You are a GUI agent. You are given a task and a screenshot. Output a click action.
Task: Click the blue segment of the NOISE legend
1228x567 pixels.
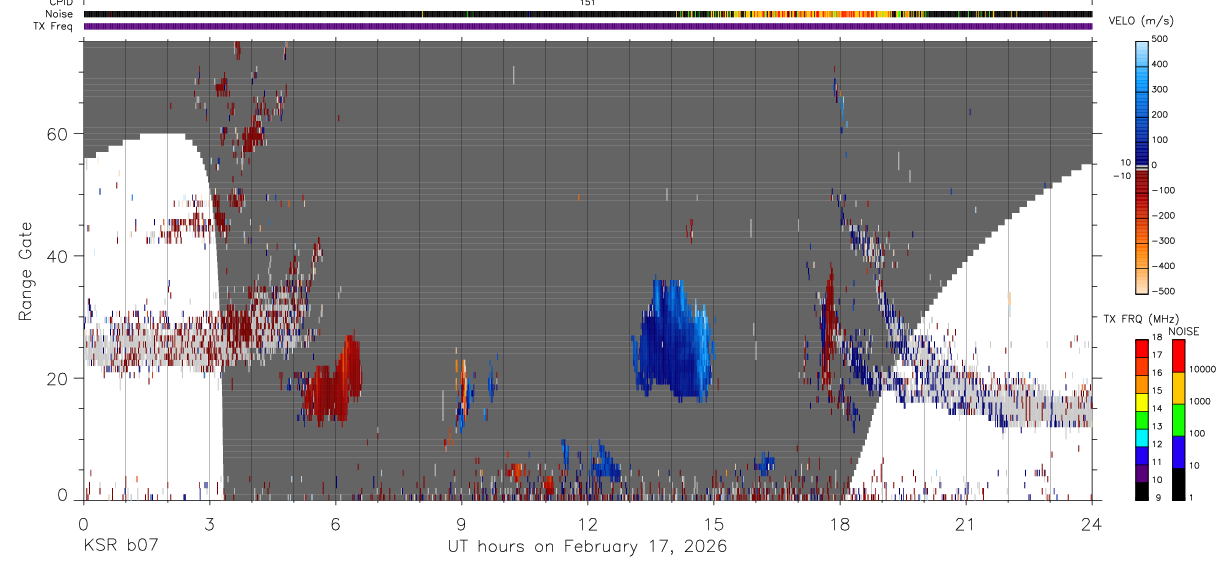pyautogui.click(x=1178, y=452)
